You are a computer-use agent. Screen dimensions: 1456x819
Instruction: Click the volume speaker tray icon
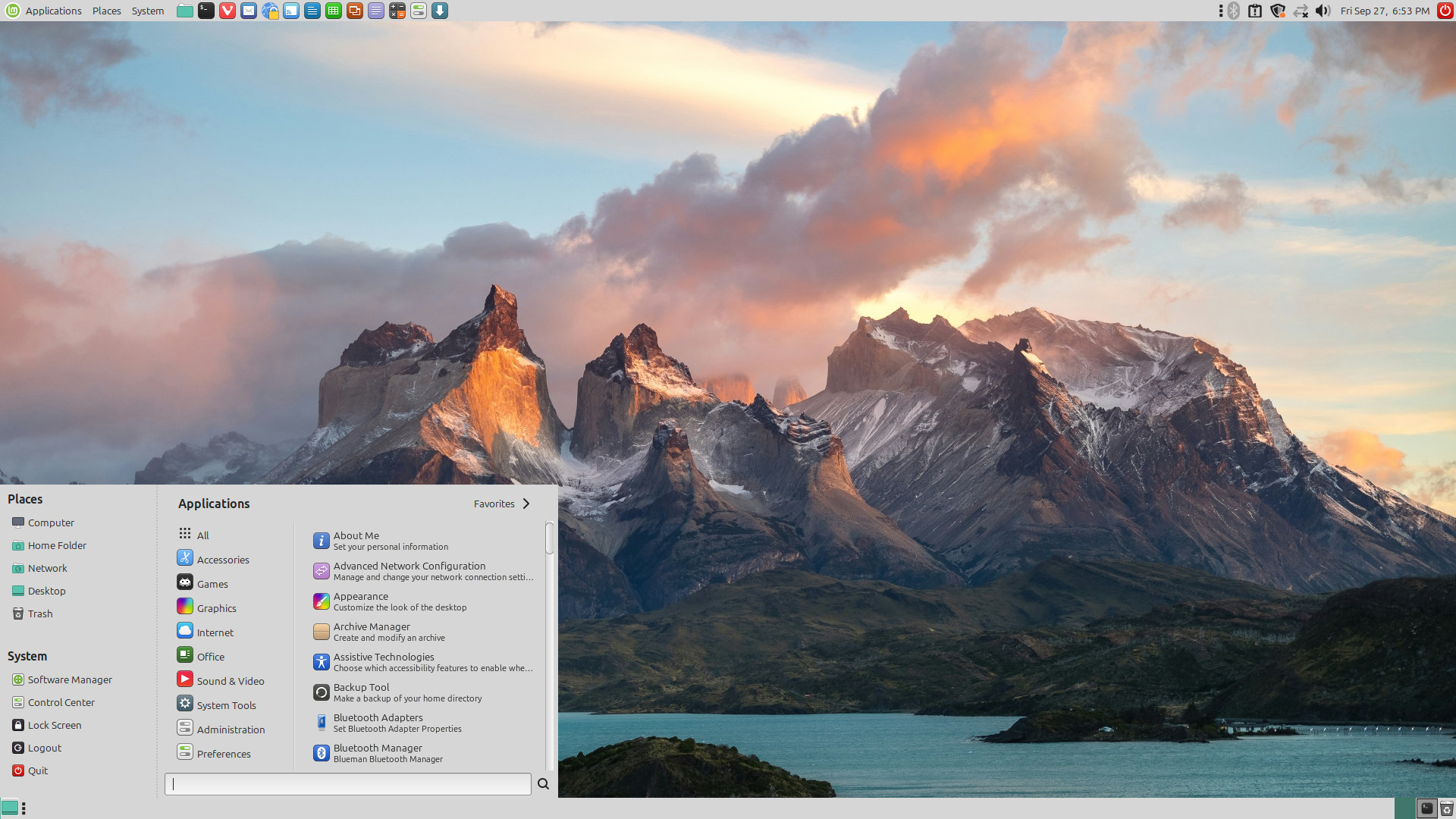pos(1323,11)
